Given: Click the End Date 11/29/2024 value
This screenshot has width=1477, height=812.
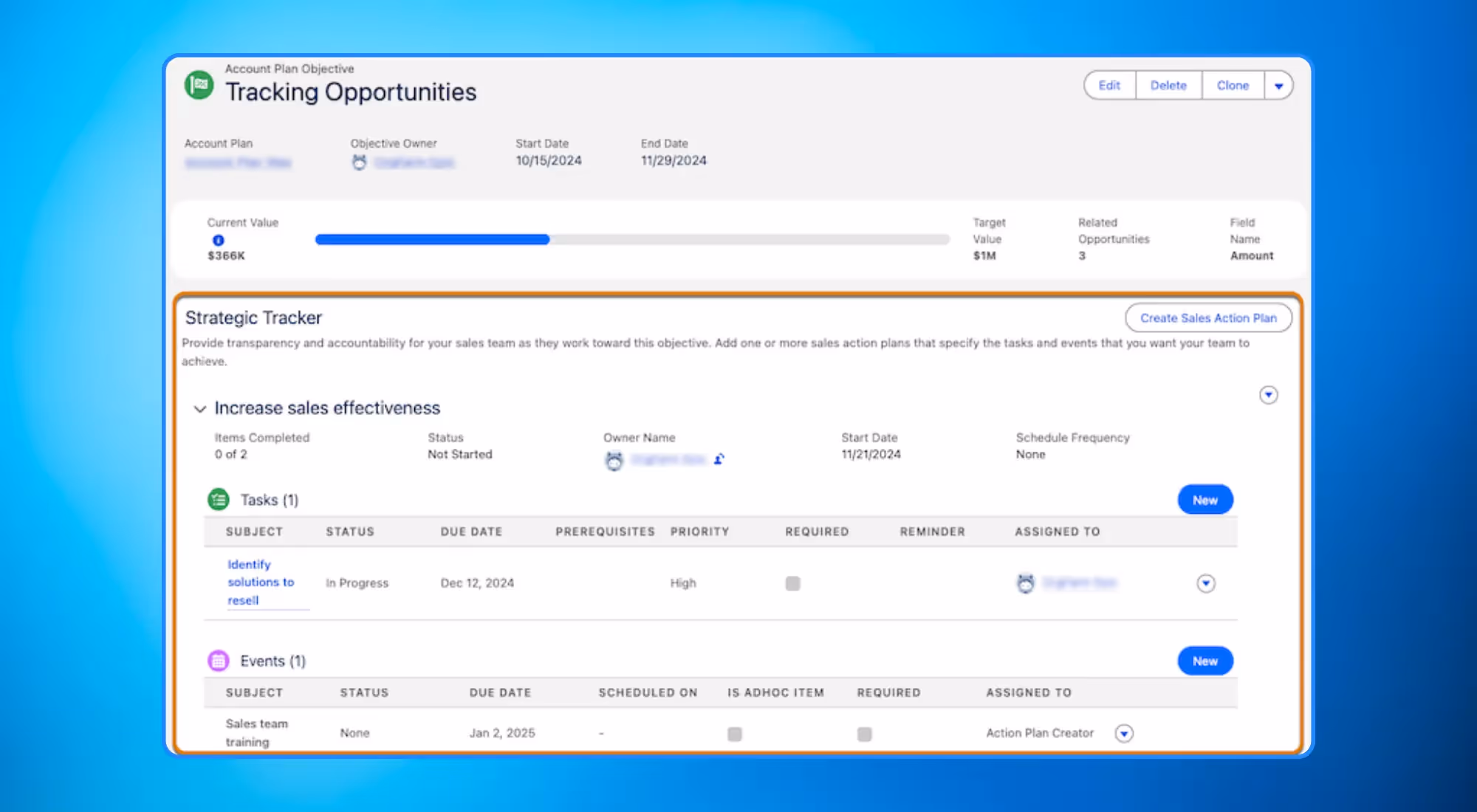Looking at the screenshot, I should pos(674,161).
